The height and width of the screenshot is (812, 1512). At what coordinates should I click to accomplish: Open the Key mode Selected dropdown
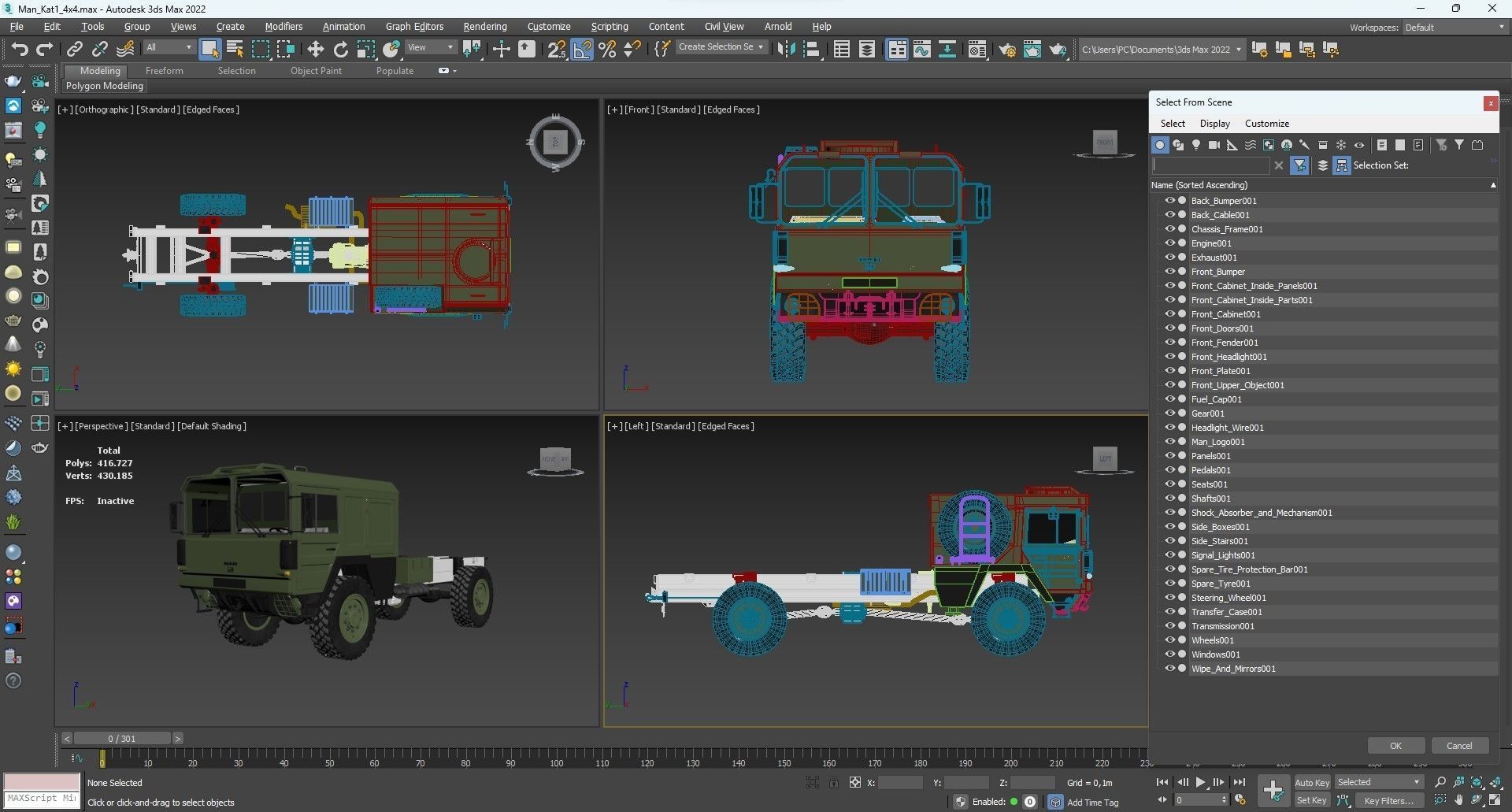1378,782
